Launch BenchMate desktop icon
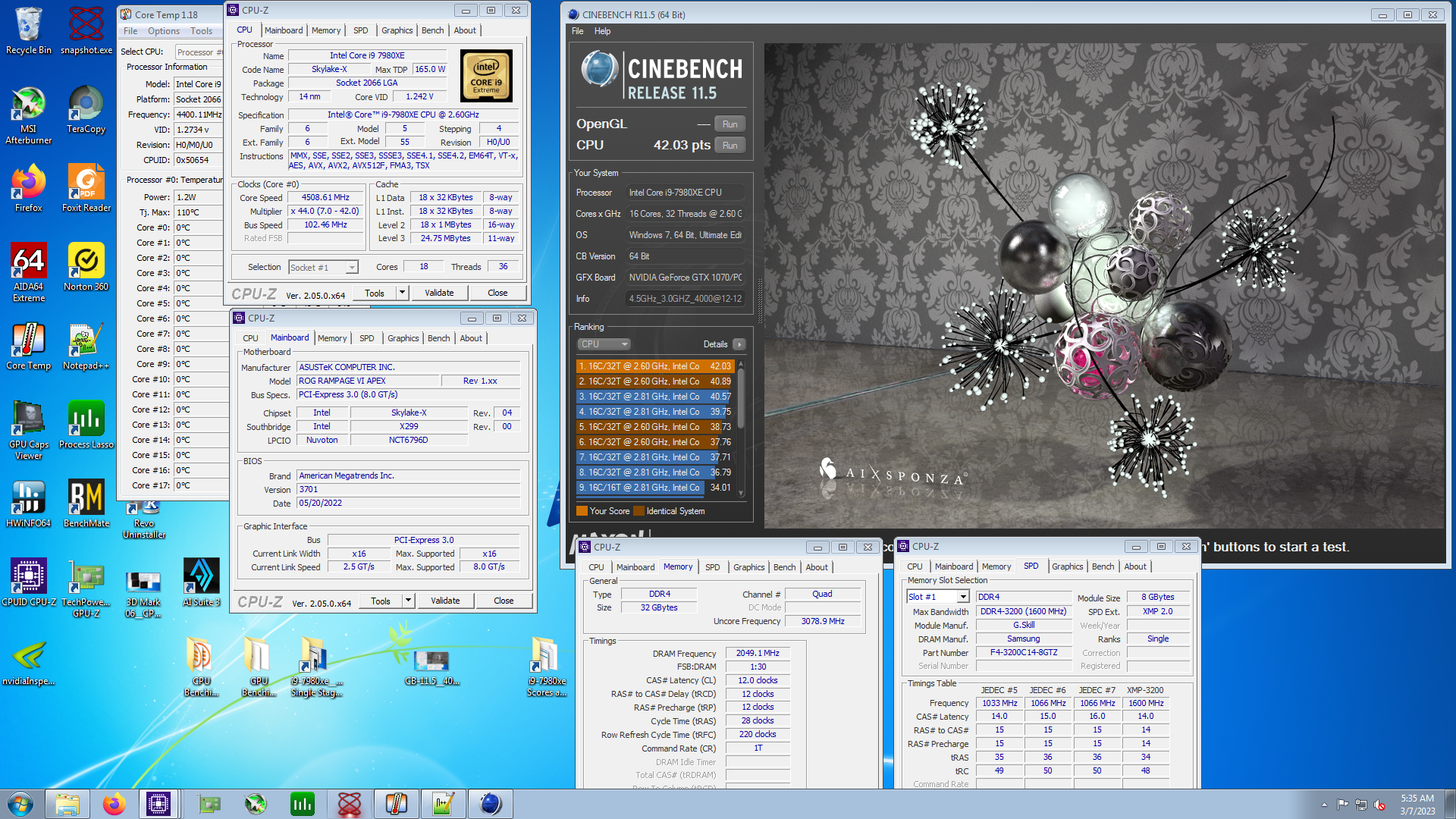The image size is (1456, 819). click(86, 504)
